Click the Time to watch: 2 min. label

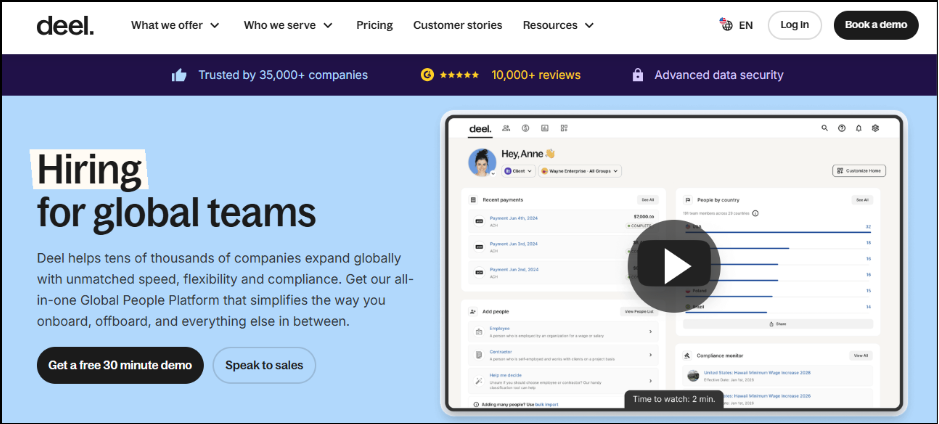click(x=674, y=399)
